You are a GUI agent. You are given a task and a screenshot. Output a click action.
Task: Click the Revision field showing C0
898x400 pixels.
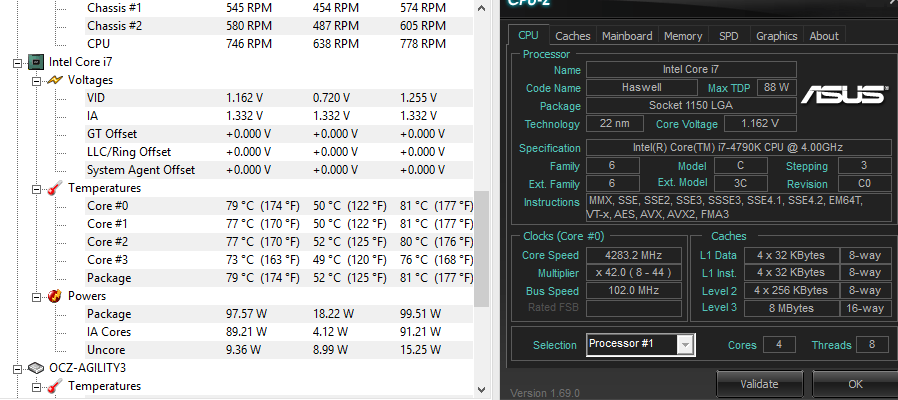pyautogui.click(x=864, y=183)
